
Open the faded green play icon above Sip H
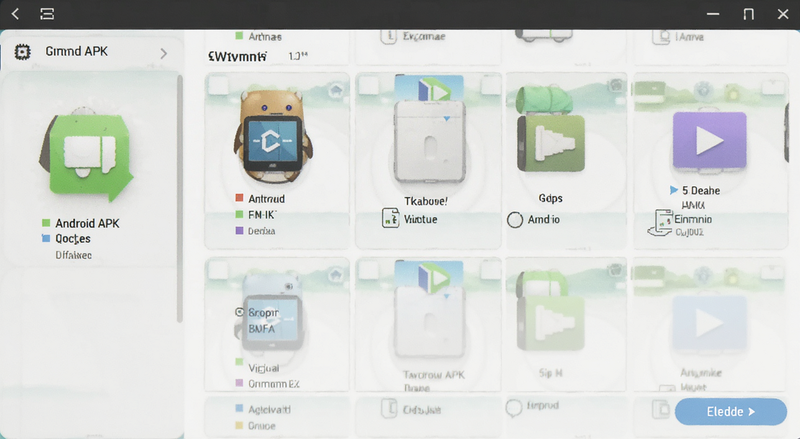[x=551, y=324]
